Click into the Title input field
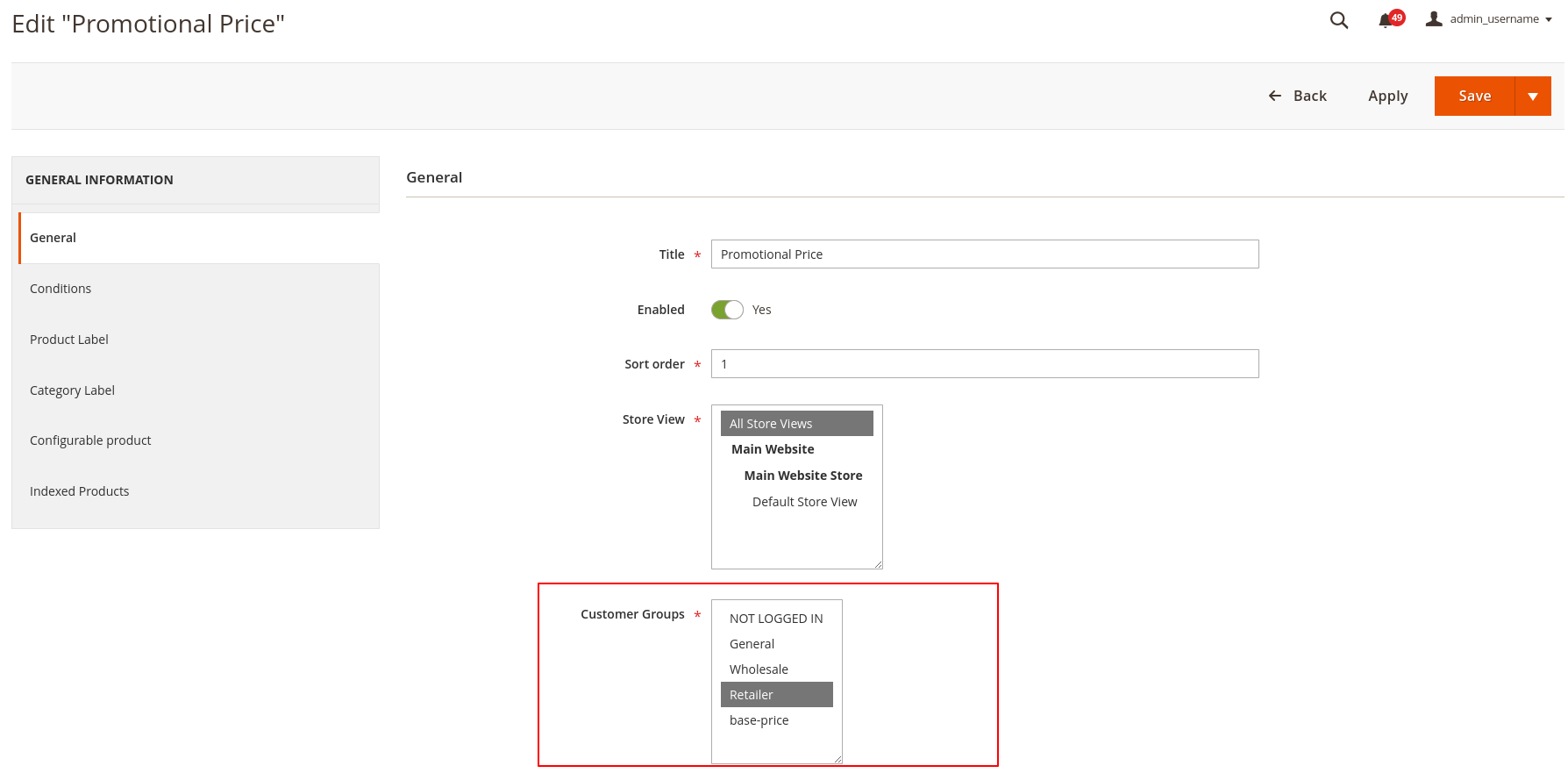 984,254
